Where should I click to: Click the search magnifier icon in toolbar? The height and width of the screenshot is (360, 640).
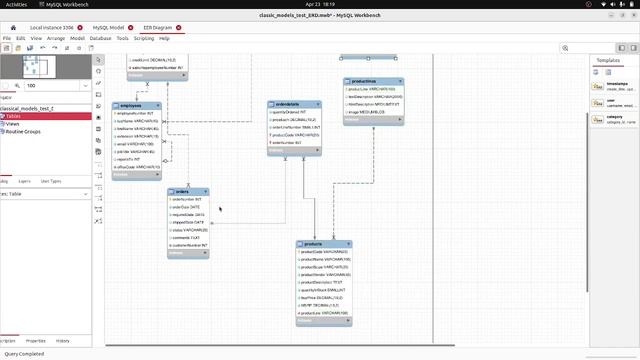tap(565, 48)
